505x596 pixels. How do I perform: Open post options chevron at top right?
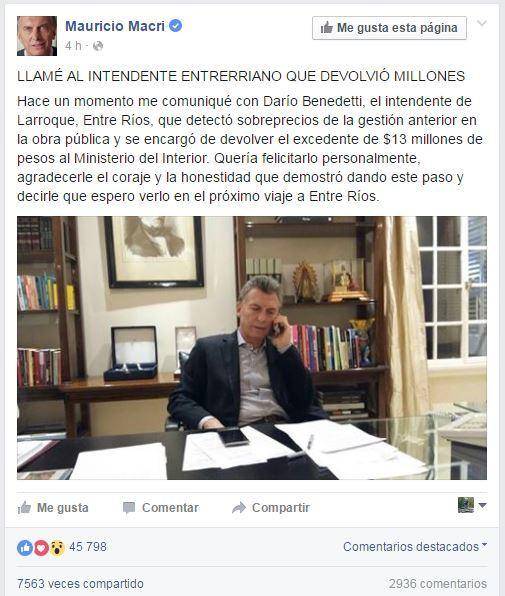click(x=482, y=24)
